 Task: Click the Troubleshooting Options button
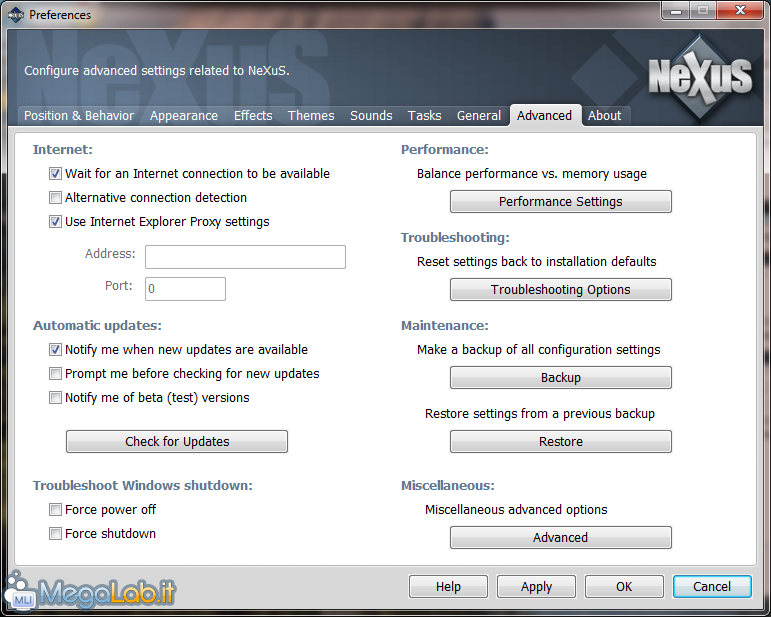pyautogui.click(x=560, y=290)
